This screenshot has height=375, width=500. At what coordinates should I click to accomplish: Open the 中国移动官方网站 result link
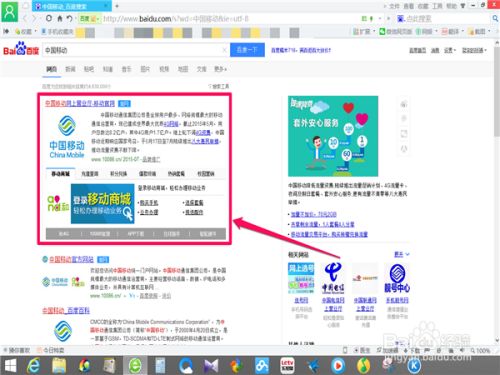[x=71, y=259]
